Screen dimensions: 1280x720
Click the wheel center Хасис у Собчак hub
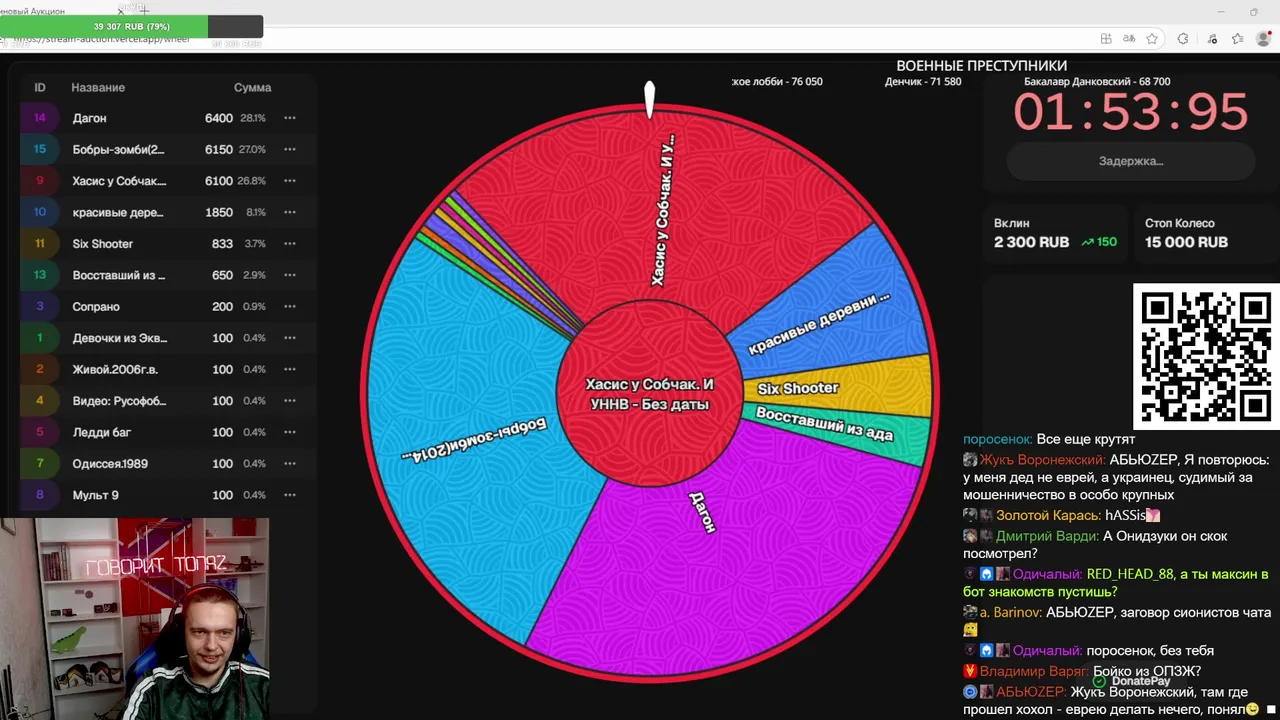point(649,394)
